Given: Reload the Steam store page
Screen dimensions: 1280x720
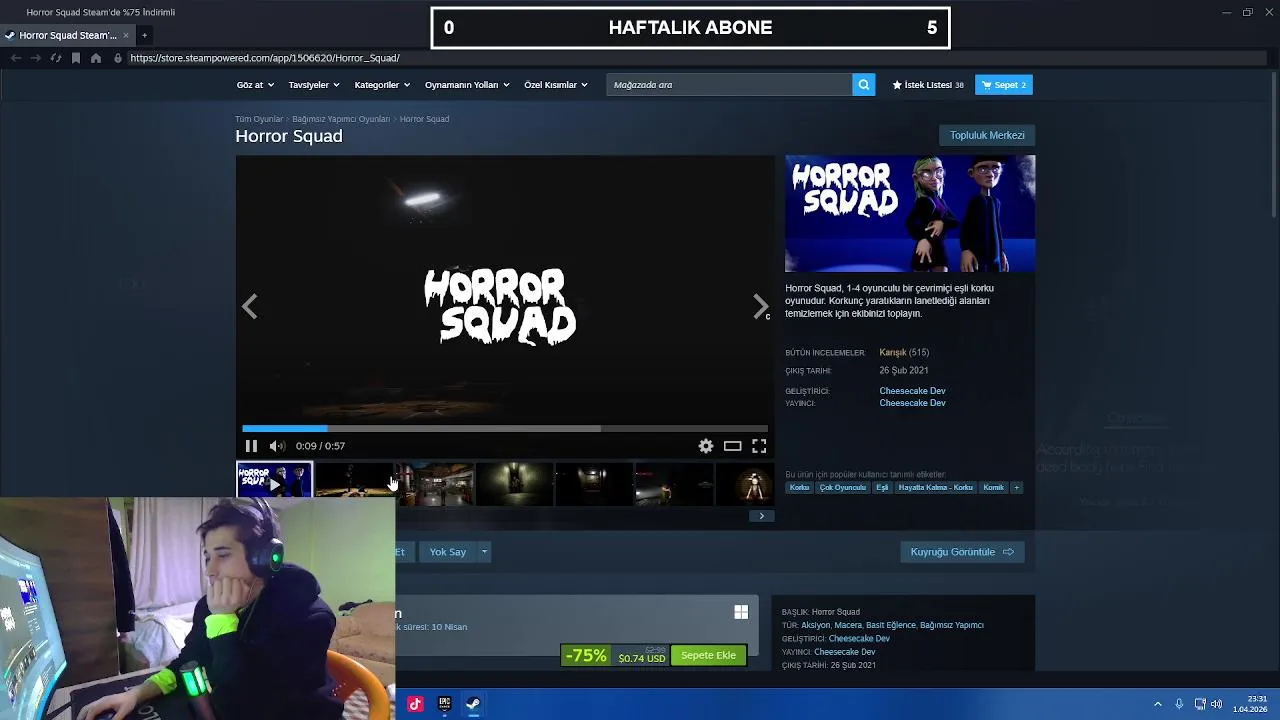Looking at the screenshot, I should 55,58.
